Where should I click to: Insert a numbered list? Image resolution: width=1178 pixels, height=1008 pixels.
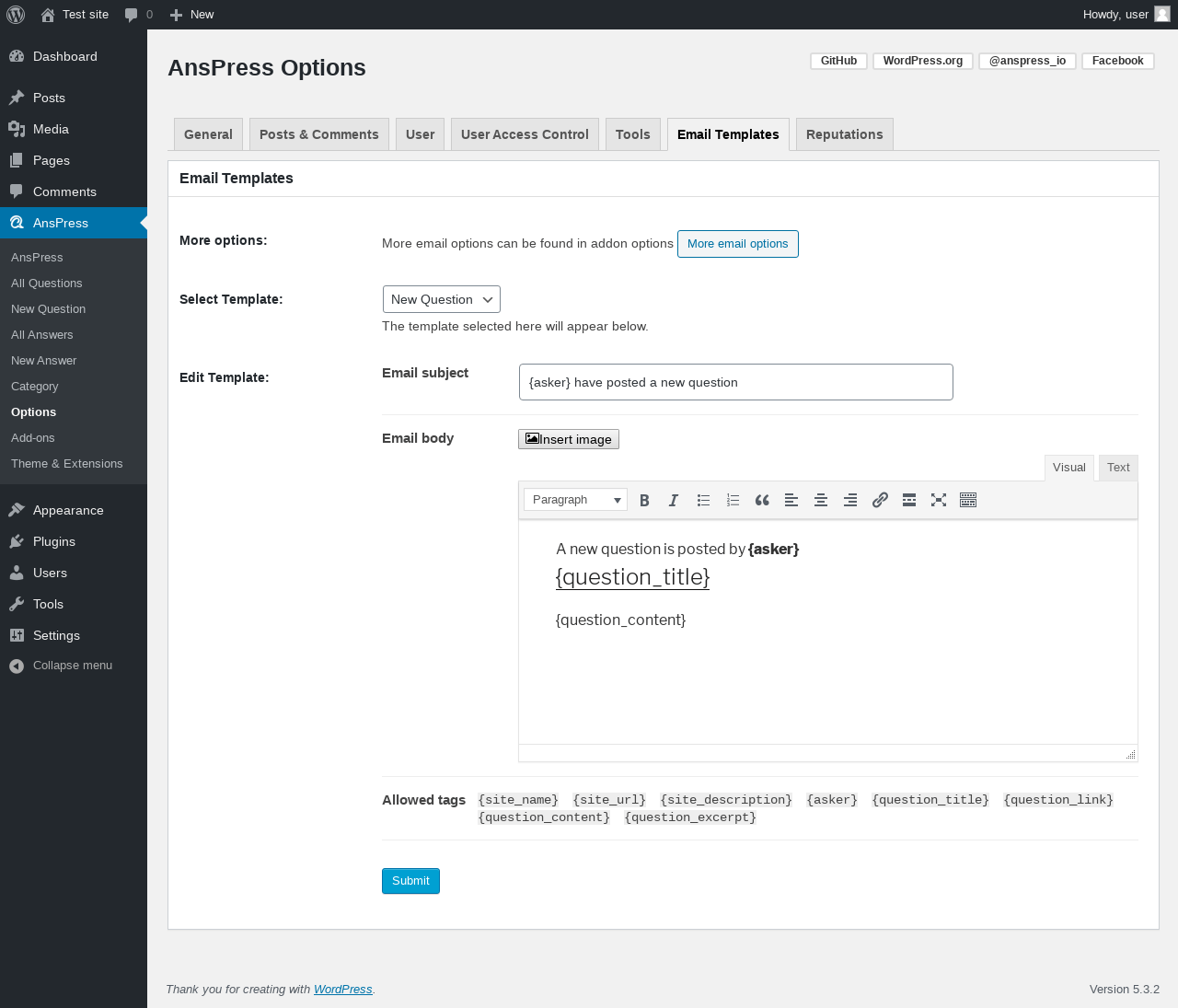[733, 500]
